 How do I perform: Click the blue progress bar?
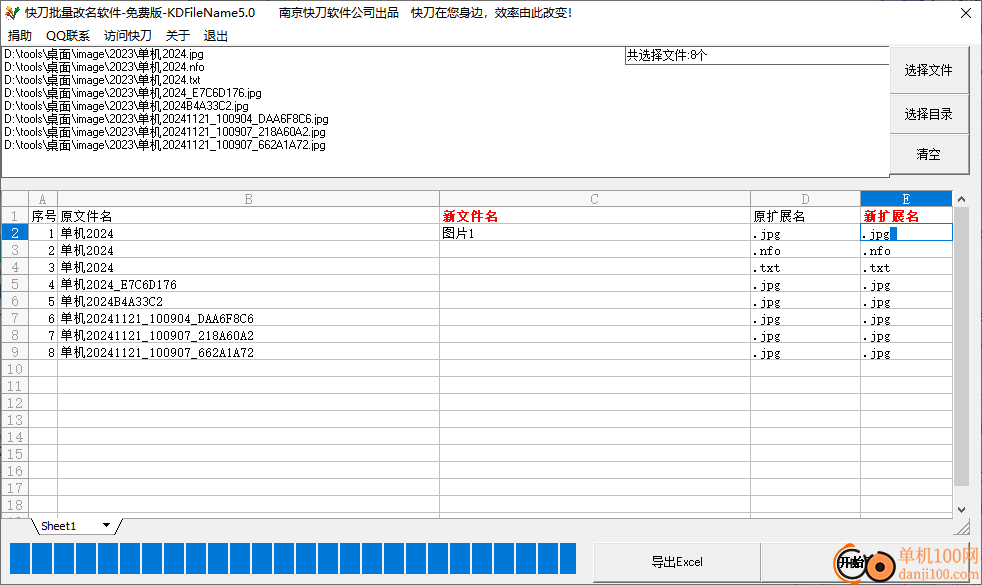(292, 559)
